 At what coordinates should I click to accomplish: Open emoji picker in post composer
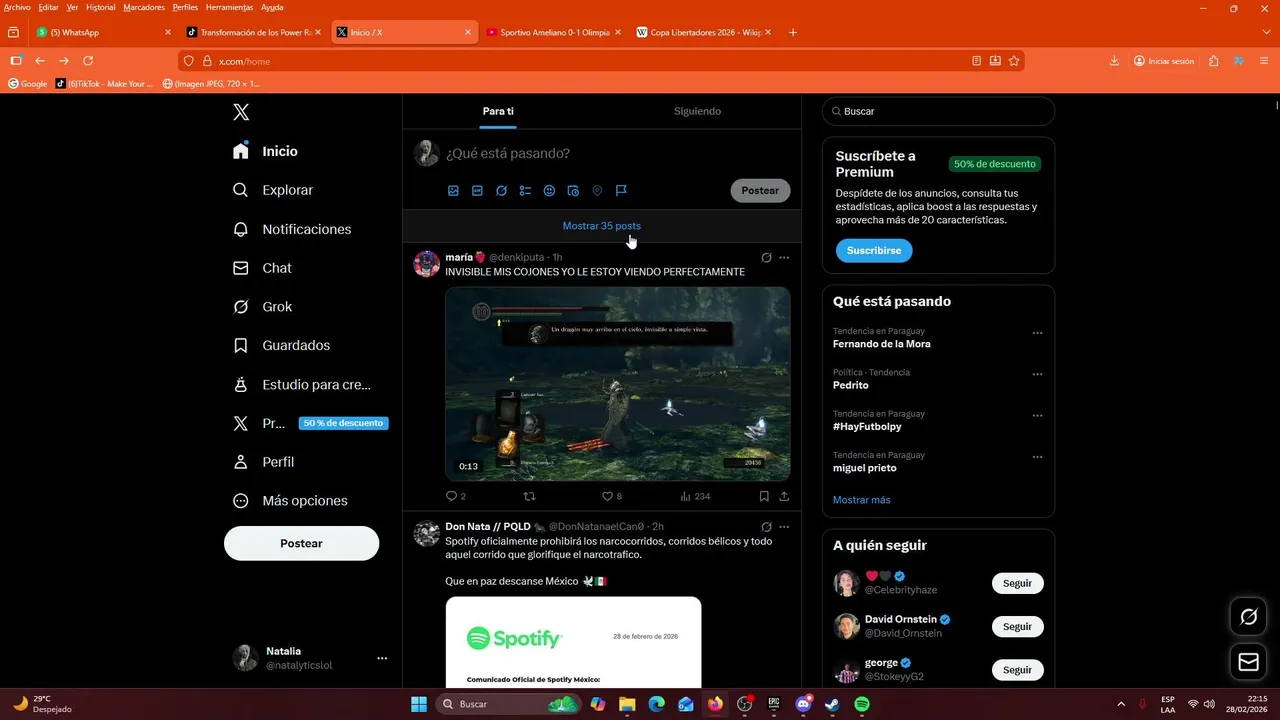click(x=549, y=190)
